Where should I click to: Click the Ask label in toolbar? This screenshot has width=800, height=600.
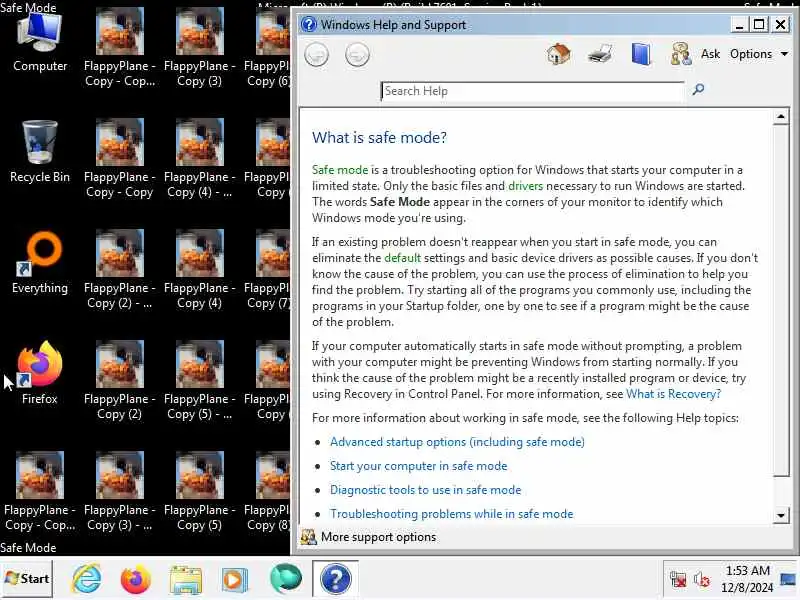click(710, 54)
